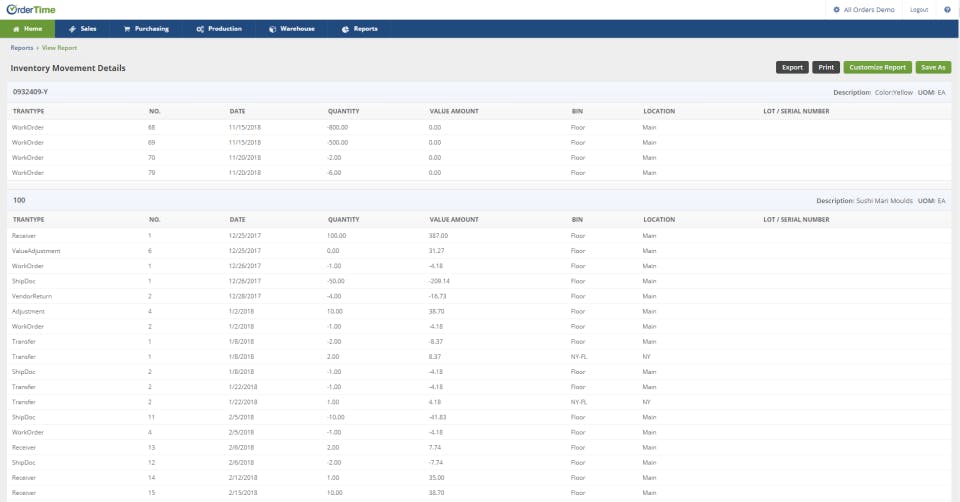Image resolution: width=960 pixels, height=502 pixels.
Task: Open the Sales menu
Action: point(88,29)
